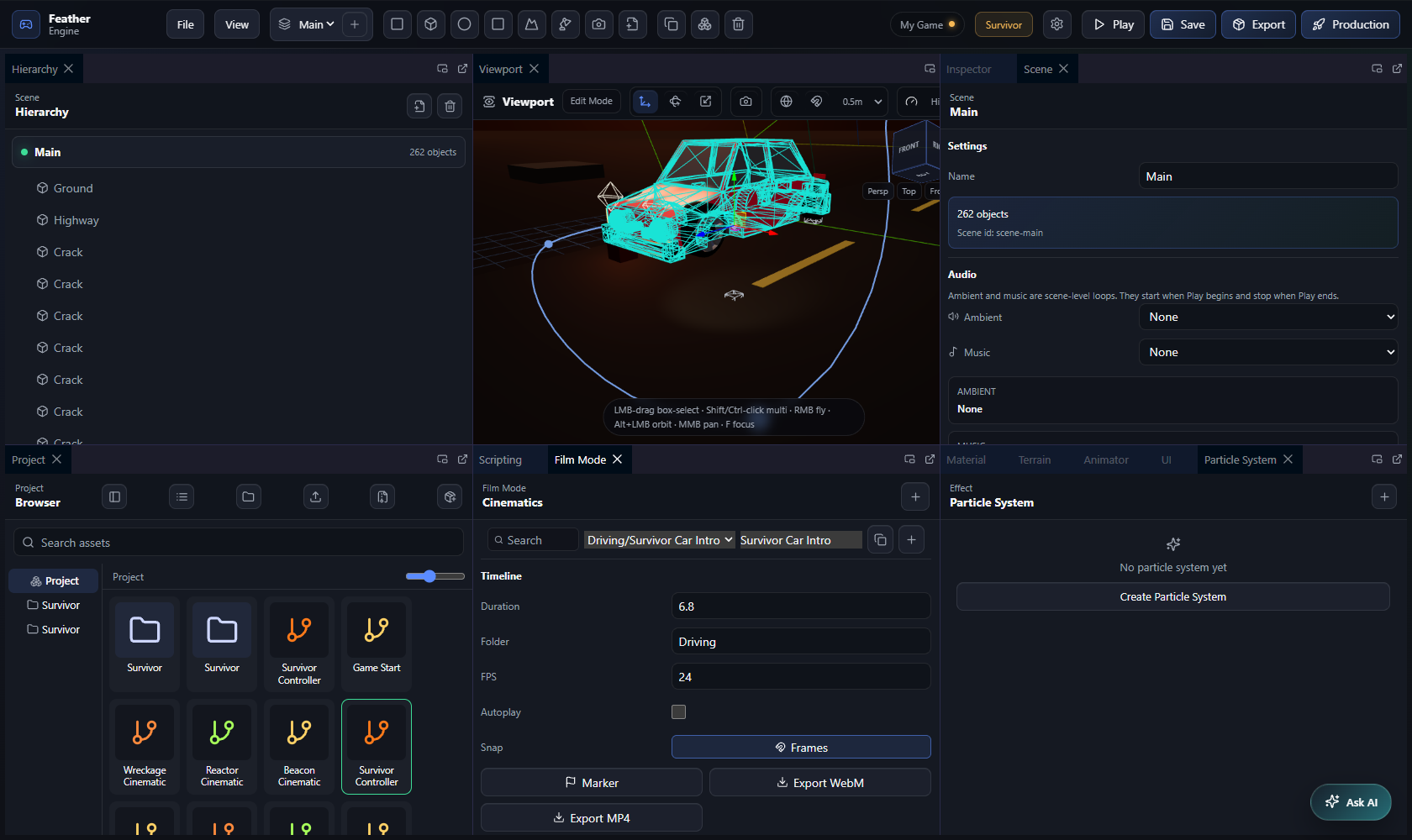
Task: Click the Export MP4 button
Action: point(591,817)
